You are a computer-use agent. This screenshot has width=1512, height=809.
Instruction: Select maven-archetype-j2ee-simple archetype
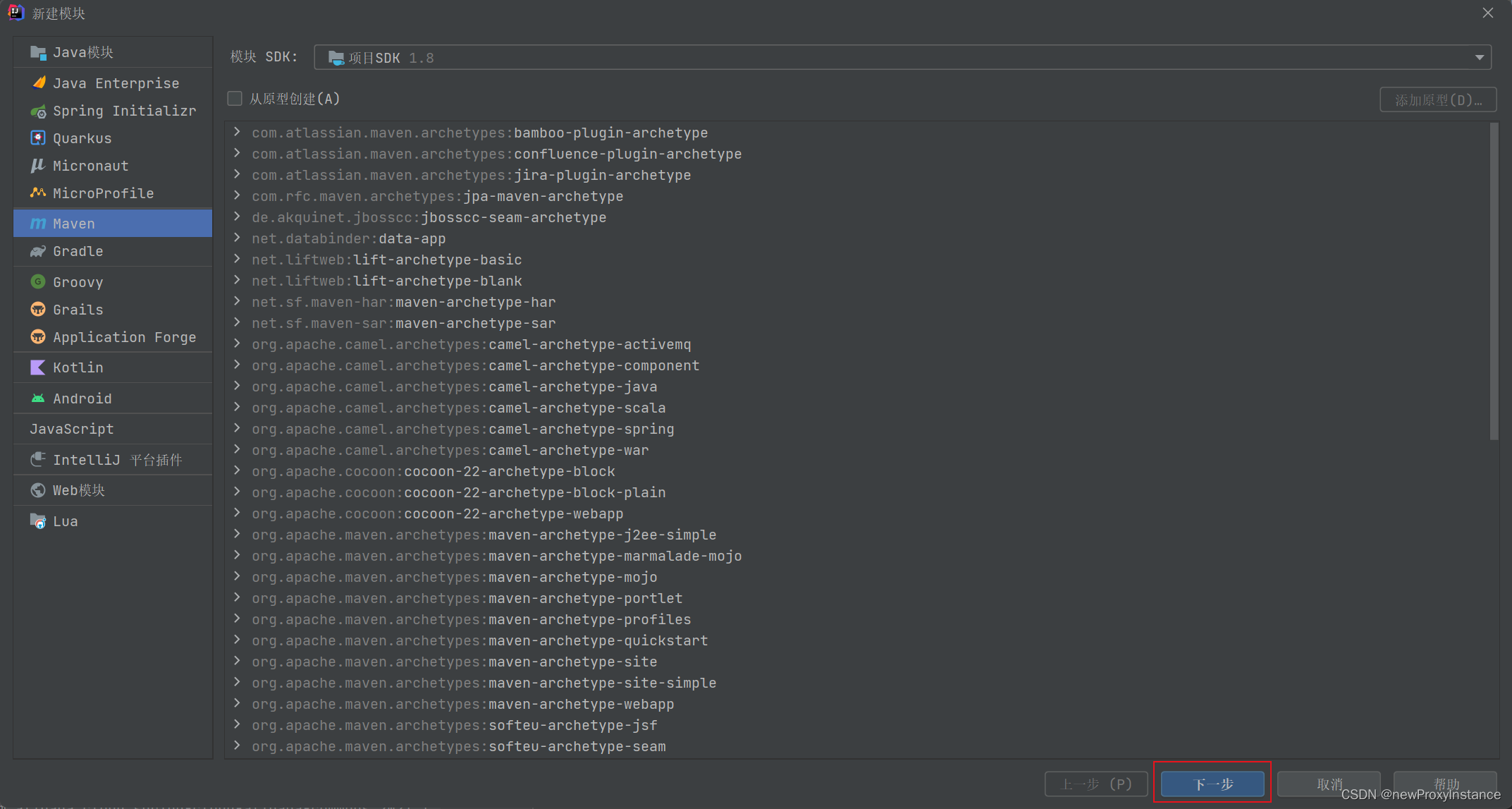click(484, 535)
